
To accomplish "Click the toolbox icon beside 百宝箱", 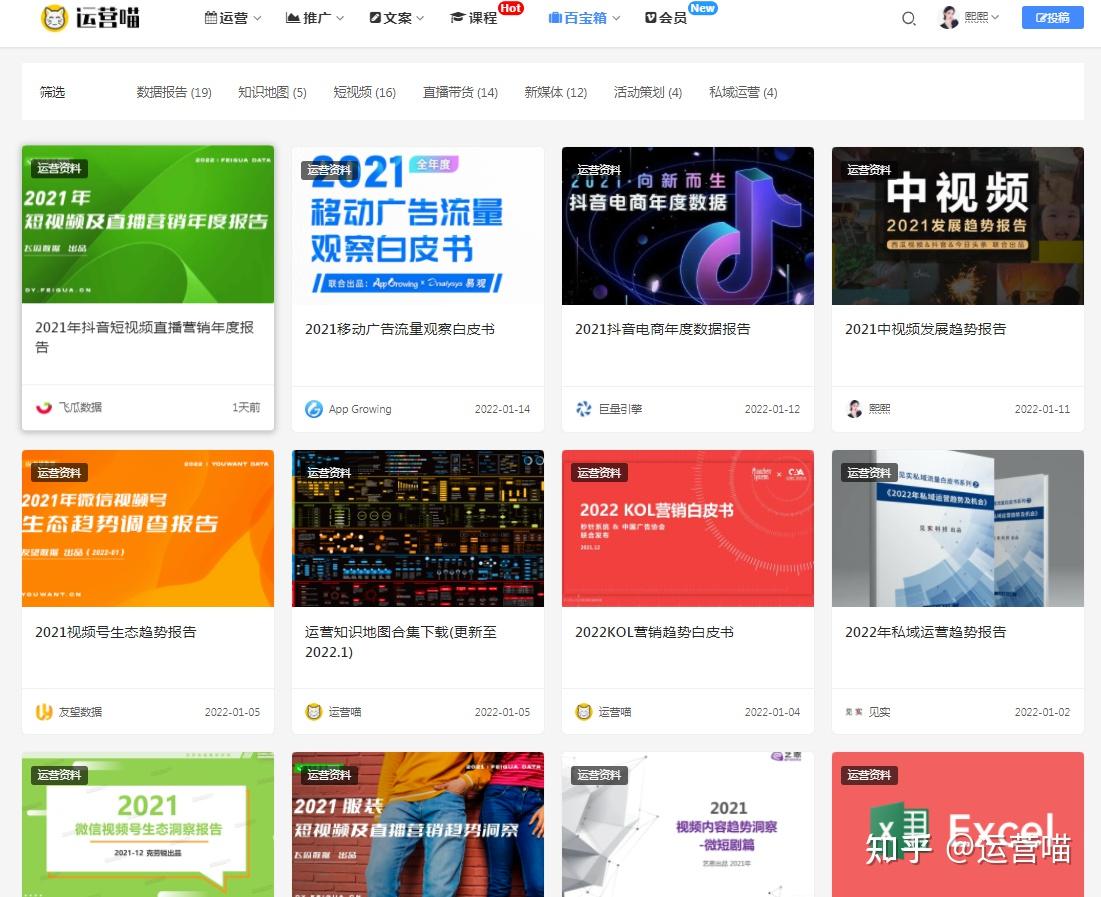I will pos(555,18).
